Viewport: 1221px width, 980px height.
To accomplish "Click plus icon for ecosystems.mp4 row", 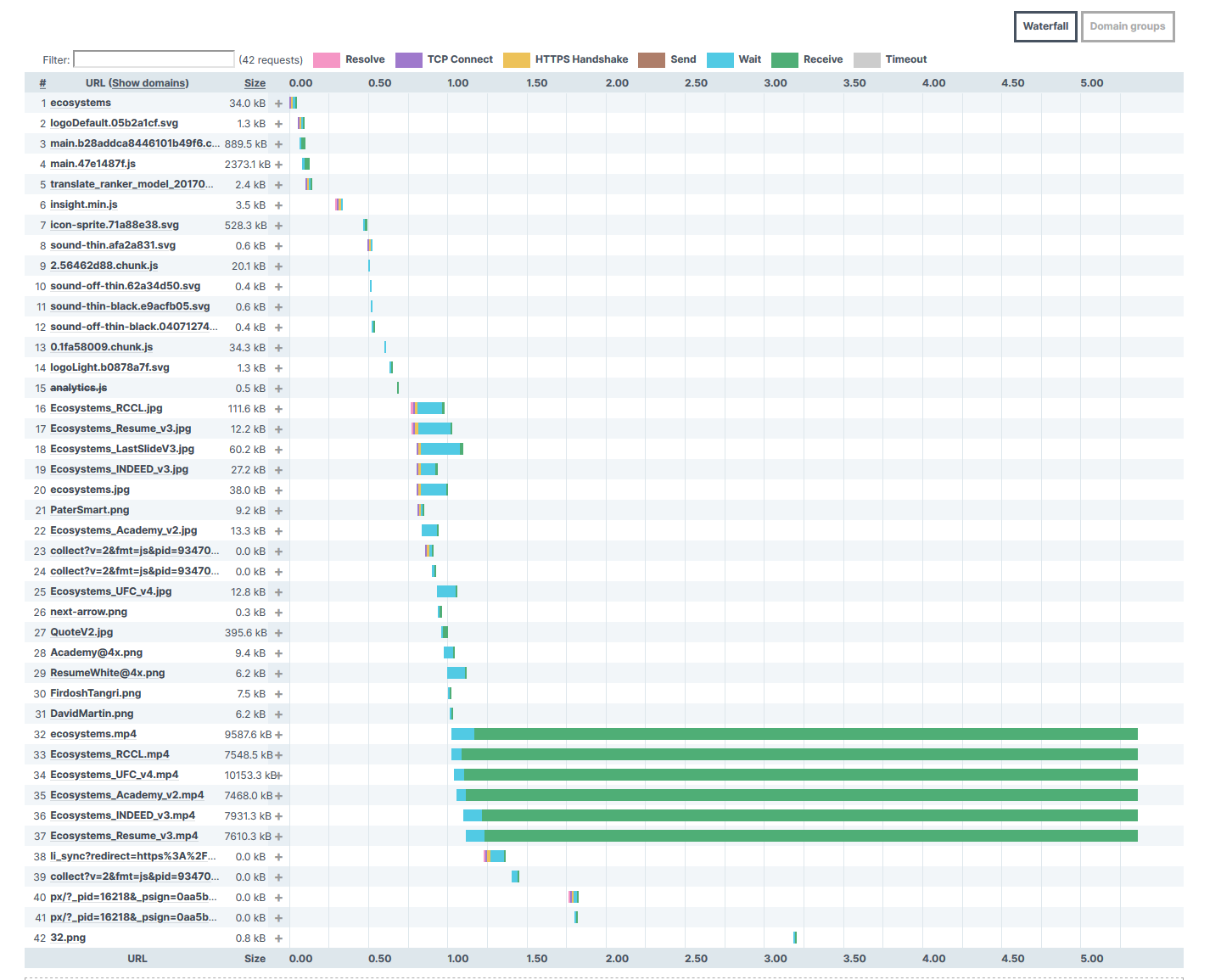I will [278, 735].
